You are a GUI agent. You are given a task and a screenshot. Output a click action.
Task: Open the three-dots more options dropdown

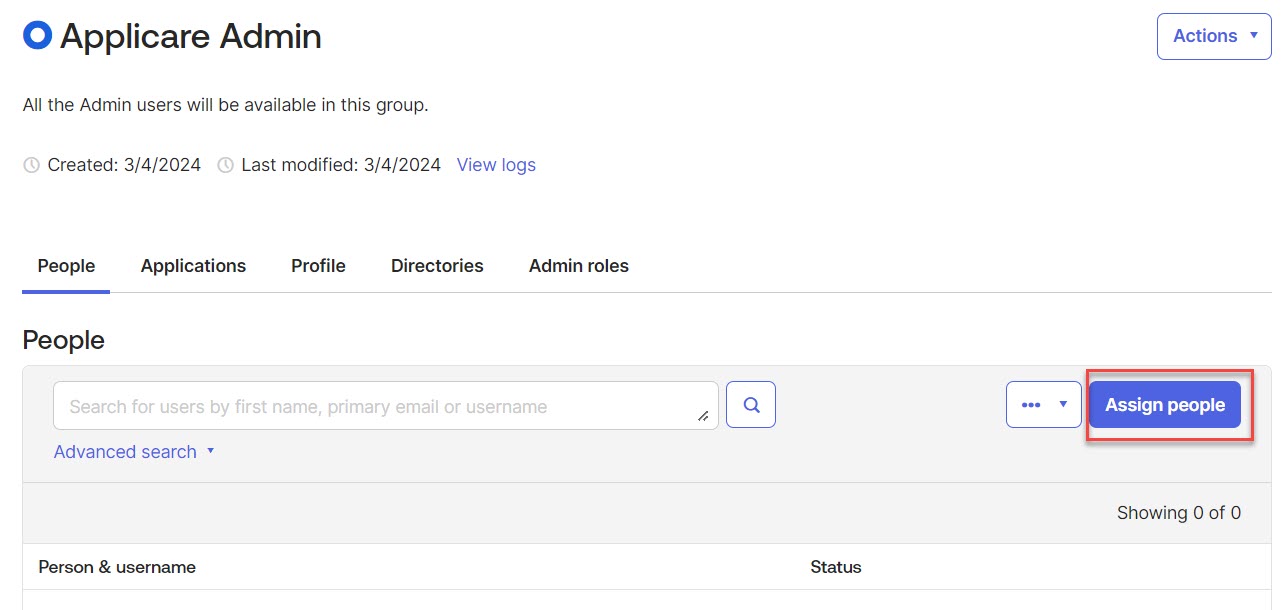tap(1043, 405)
